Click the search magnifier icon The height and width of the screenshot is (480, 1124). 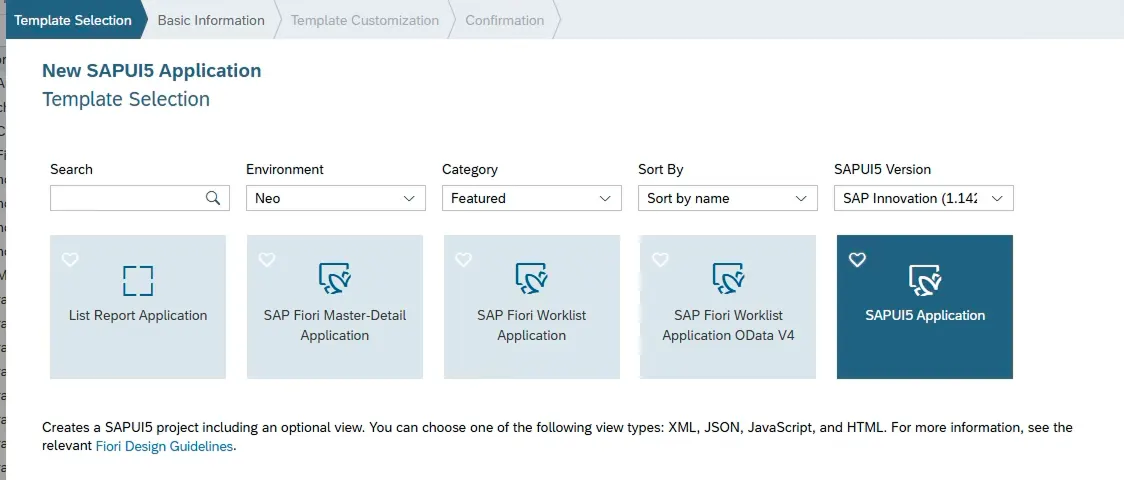(x=213, y=198)
